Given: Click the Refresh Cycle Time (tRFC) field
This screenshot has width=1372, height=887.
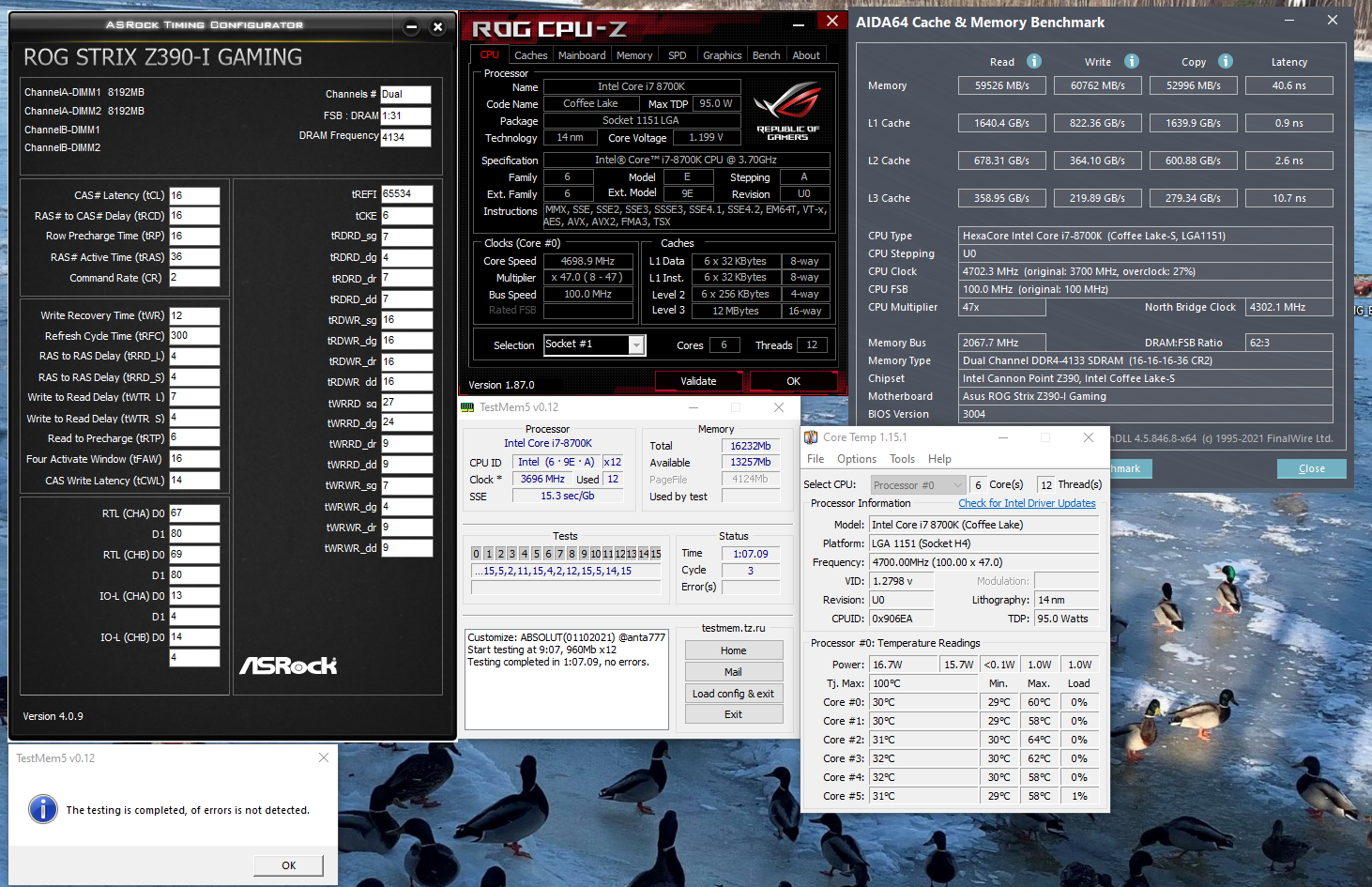Looking at the screenshot, I should pos(194,336).
